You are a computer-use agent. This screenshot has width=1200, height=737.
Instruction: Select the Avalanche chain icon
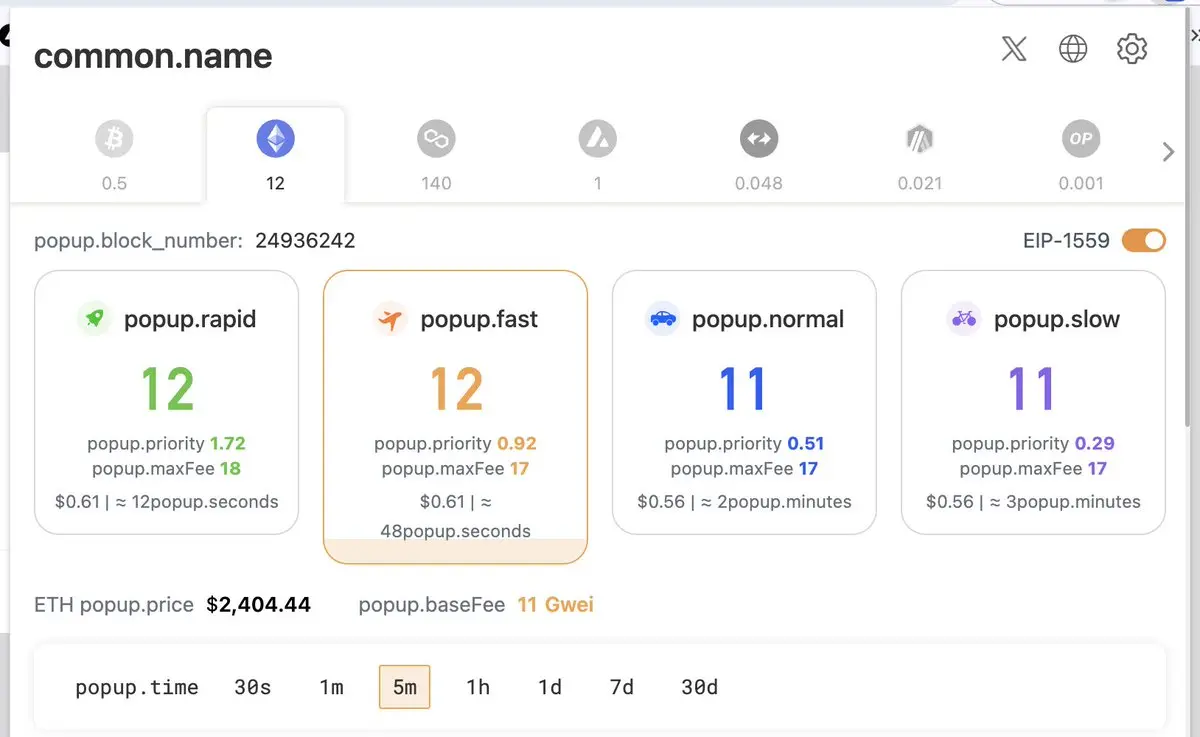click(597, 139)
